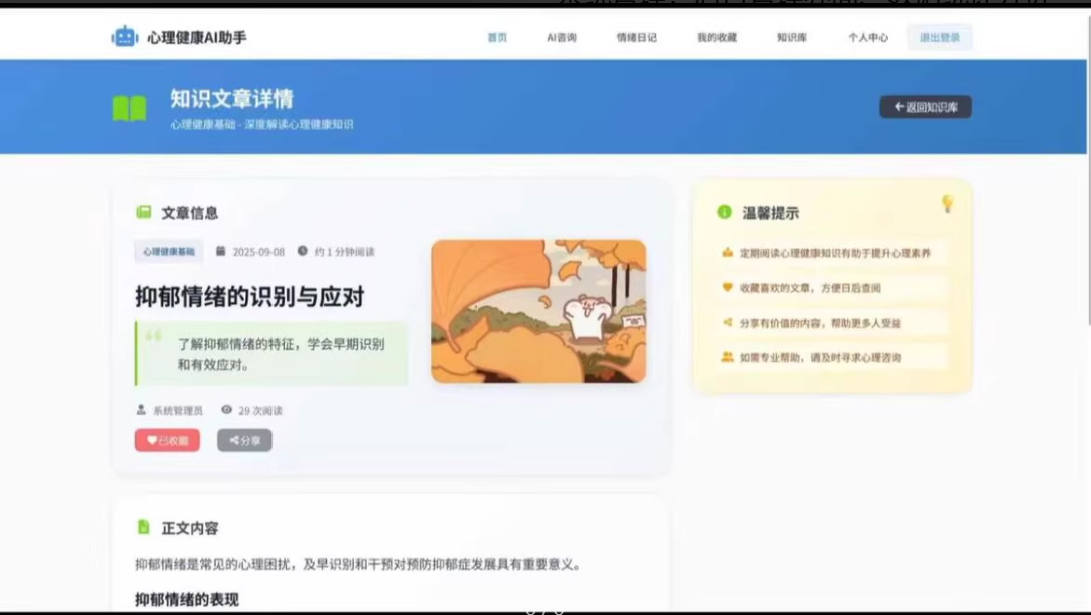
Task: Click the subtitle 心理健康基础 - 深度解读心理健康知识
Action: tap(262, 125)
